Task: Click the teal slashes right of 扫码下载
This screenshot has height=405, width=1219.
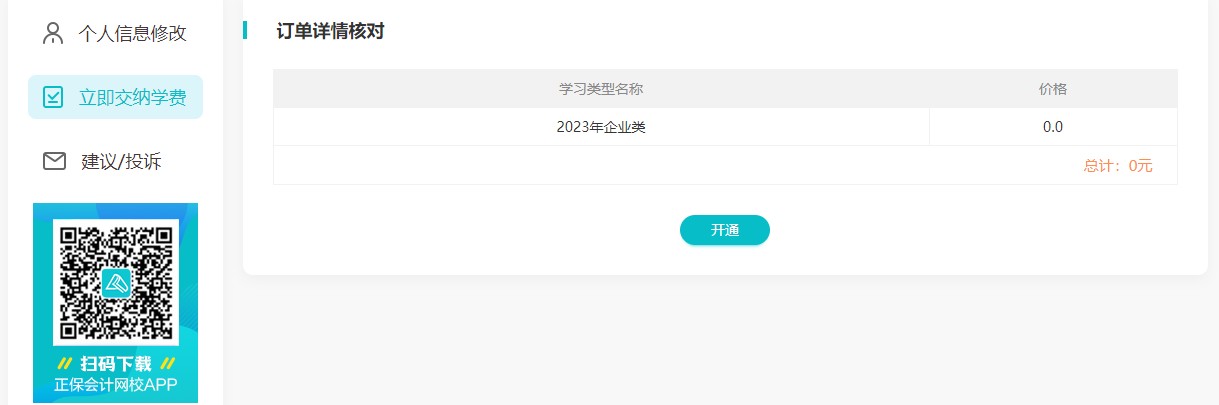Action: 168,364
